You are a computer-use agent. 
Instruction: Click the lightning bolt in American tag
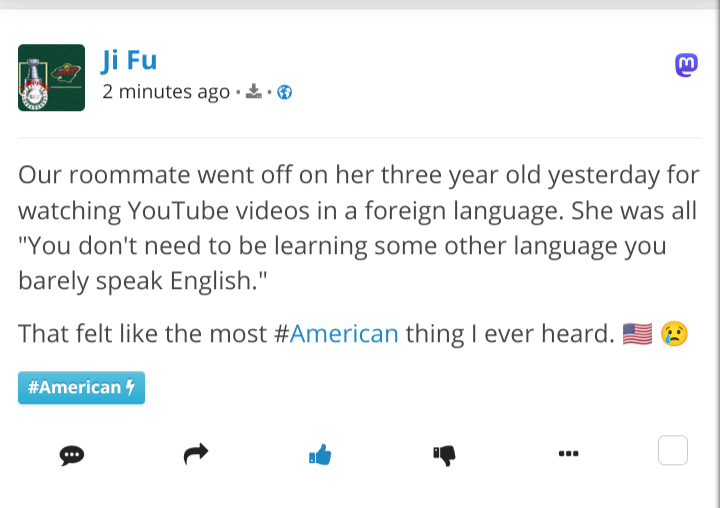130,388
